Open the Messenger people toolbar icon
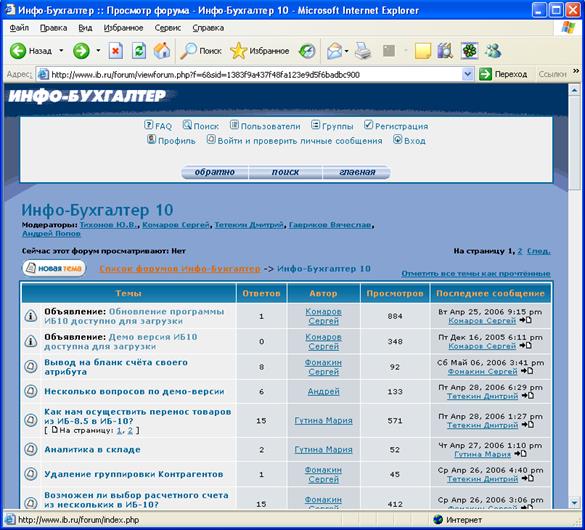Image resolution: width=585 pixels, height=530 pixels. pyautogui.click(x=493, y=51)
